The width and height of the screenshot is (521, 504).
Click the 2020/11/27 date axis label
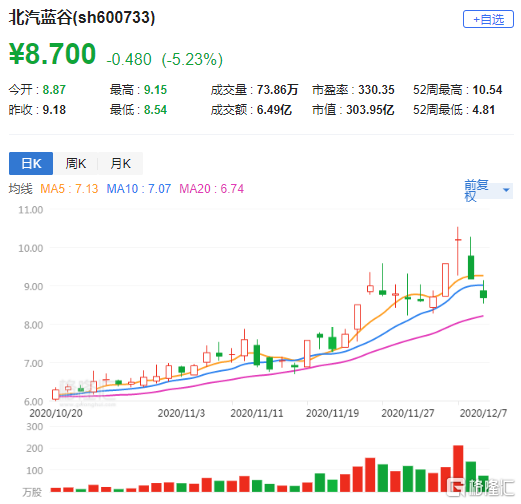point(408,413)
